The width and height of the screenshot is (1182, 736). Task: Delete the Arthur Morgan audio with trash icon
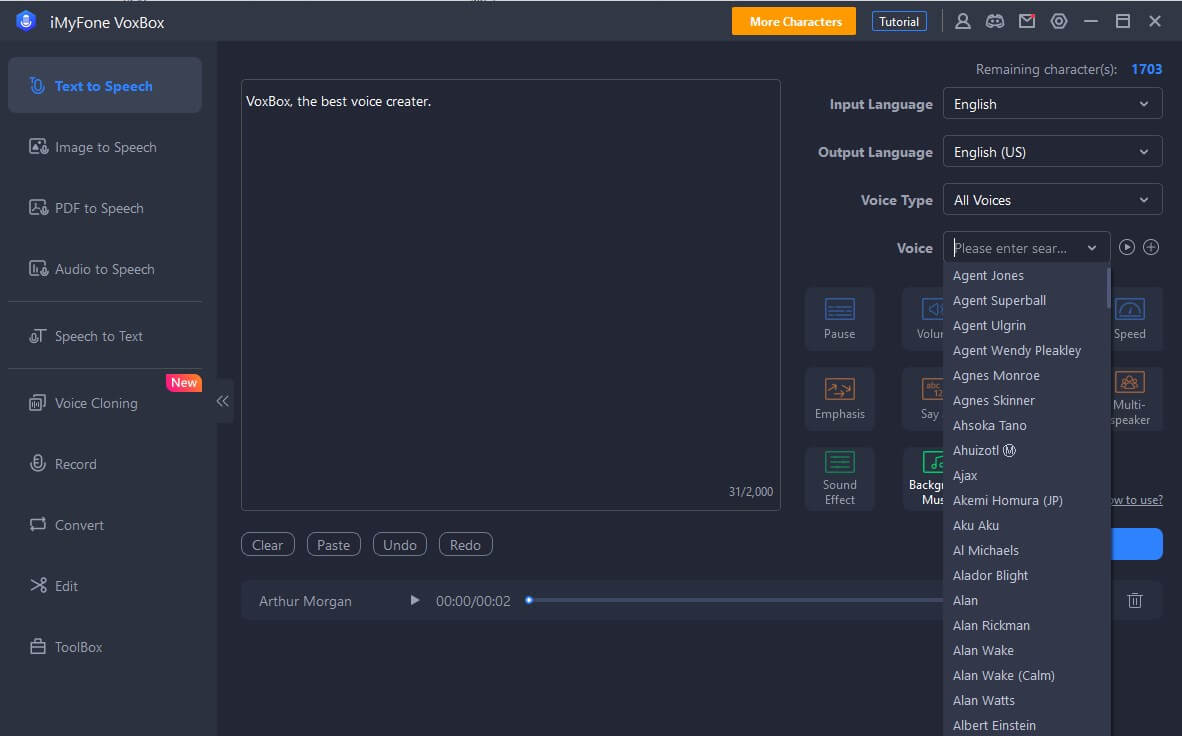(1135, 600)
